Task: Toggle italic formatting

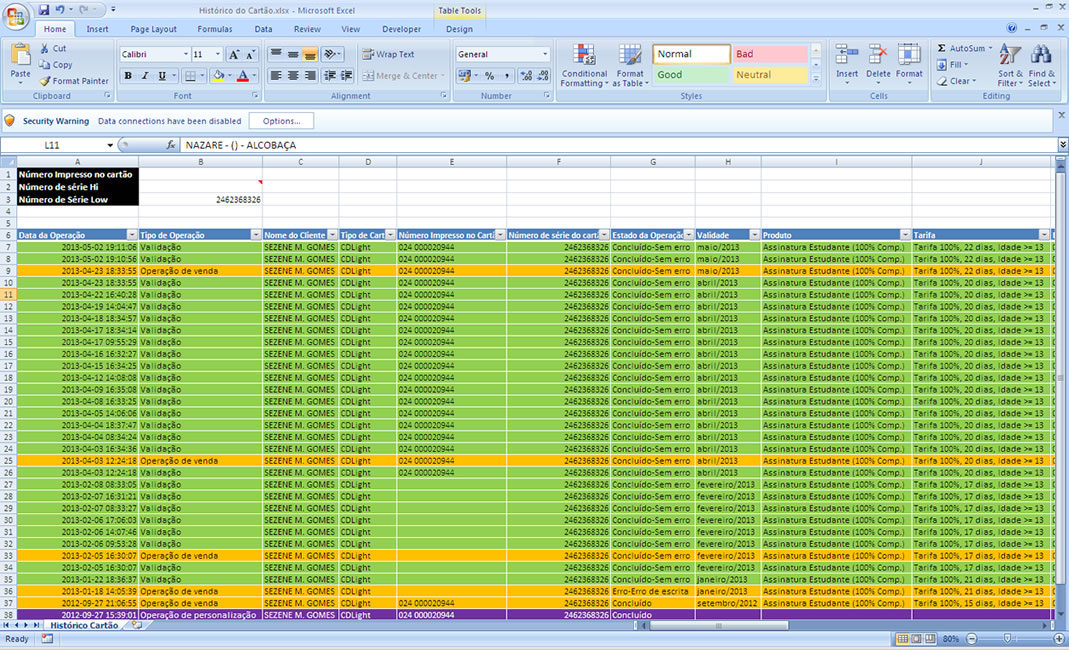Action: [145, 76]
